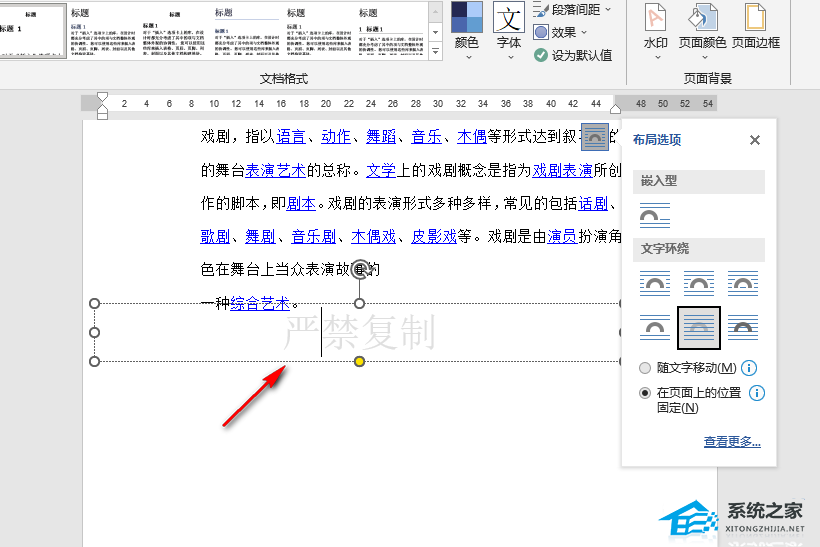Screen dimensions: 820x547
Task: Select the 随文字移动 radio button
Action: pyautogui.click(x=645, y=369)
